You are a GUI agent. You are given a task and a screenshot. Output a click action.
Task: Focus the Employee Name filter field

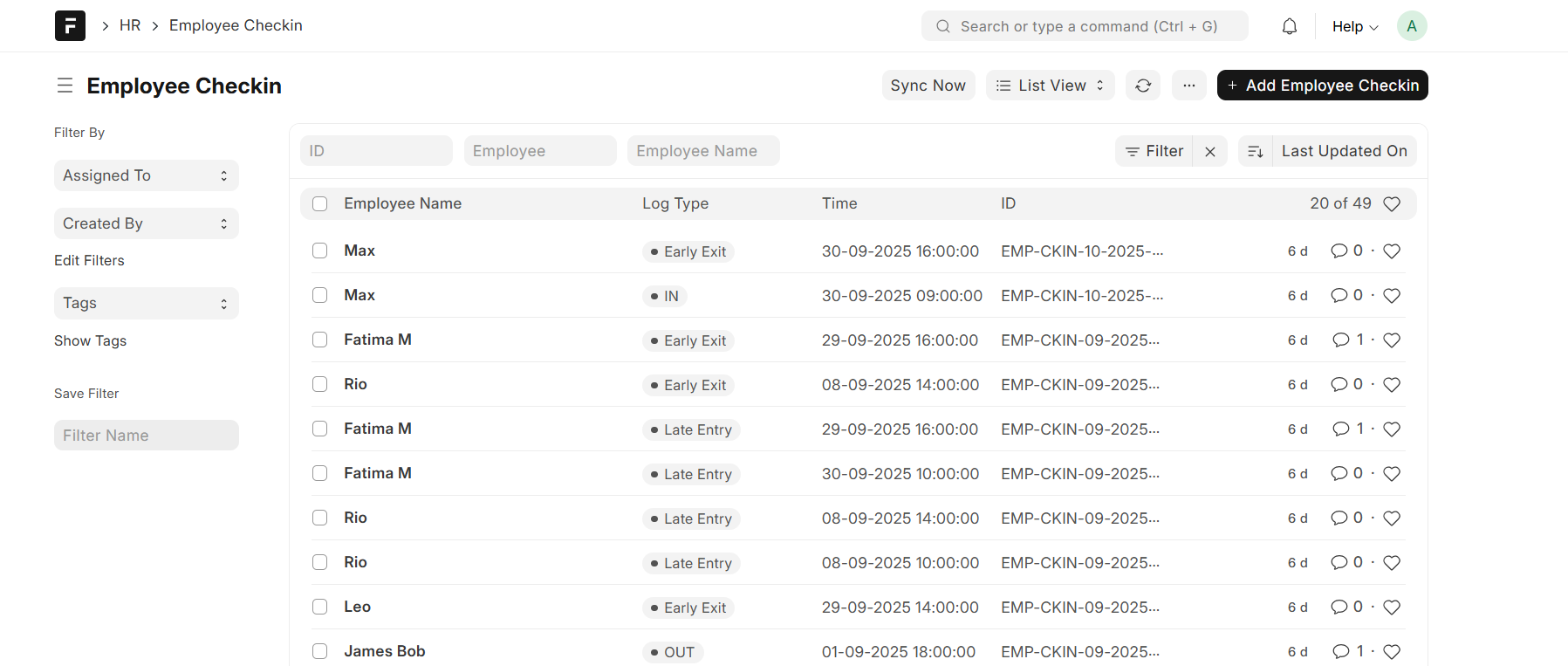702,151
